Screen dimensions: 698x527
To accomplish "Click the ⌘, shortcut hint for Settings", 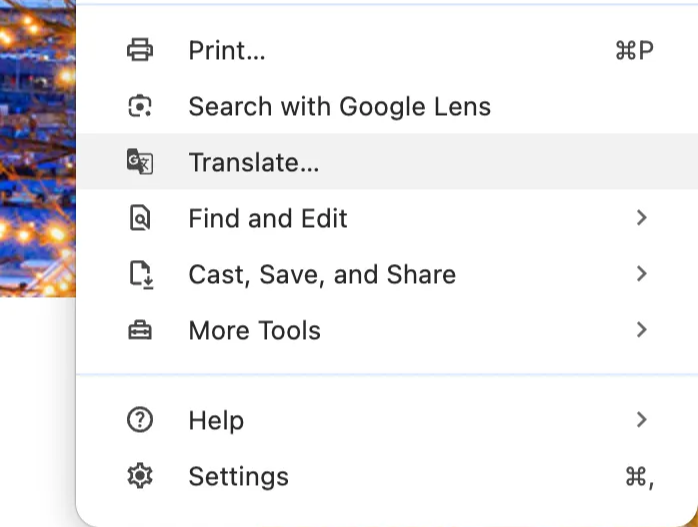I will (x=639, y=477).
